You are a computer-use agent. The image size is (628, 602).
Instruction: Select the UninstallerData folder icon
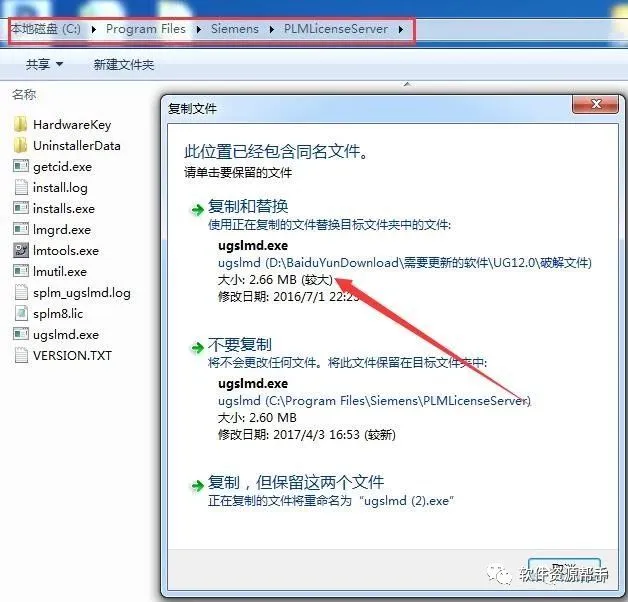[20, 145]
